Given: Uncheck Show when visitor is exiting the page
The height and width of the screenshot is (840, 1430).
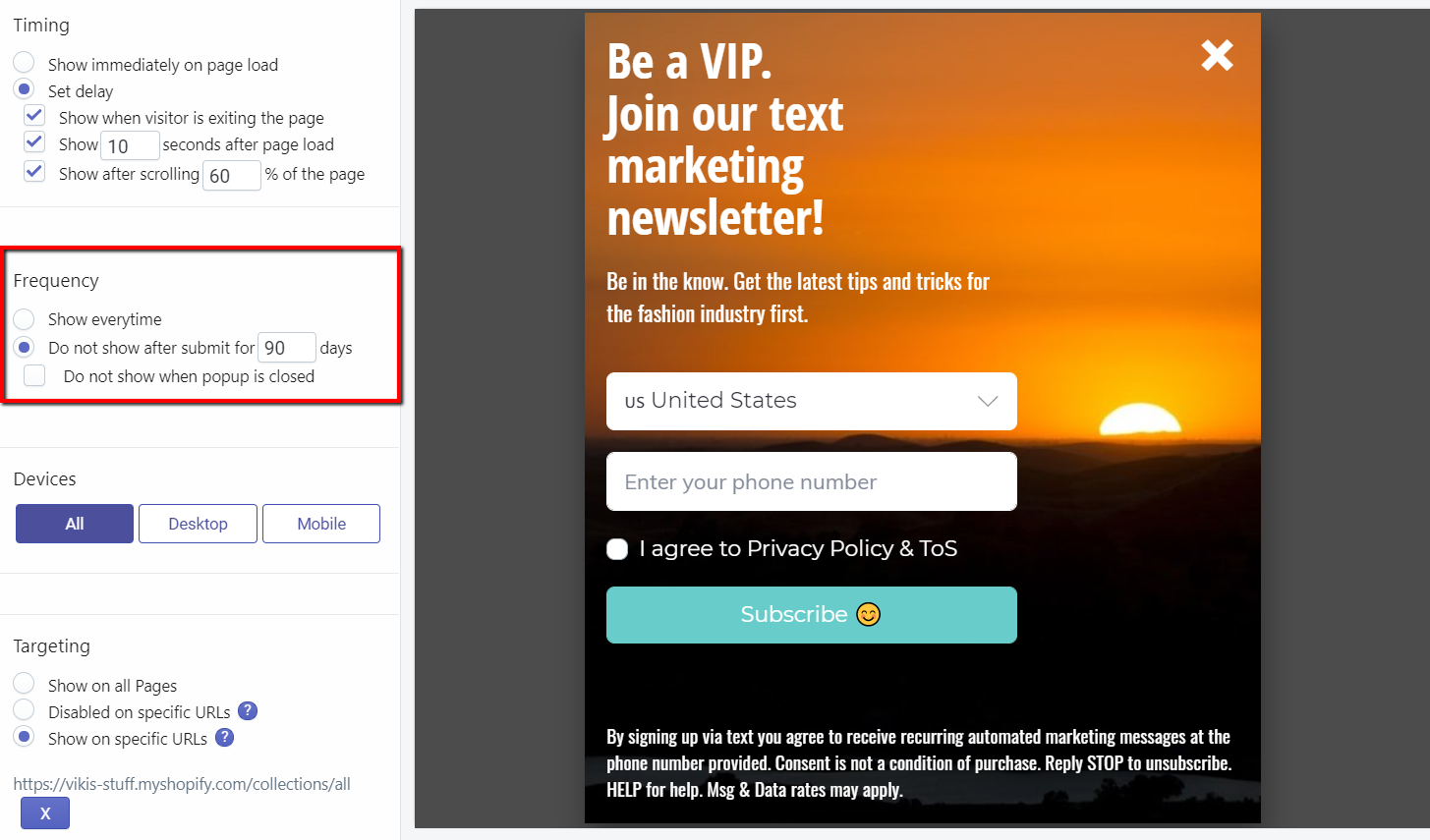Looking at the screenshot, I should coord(34,117).
